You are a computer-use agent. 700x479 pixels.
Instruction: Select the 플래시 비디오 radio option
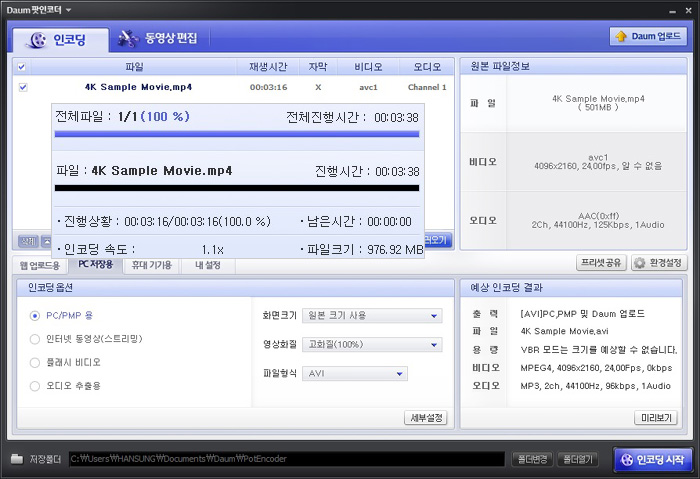(x=35, y=362)
